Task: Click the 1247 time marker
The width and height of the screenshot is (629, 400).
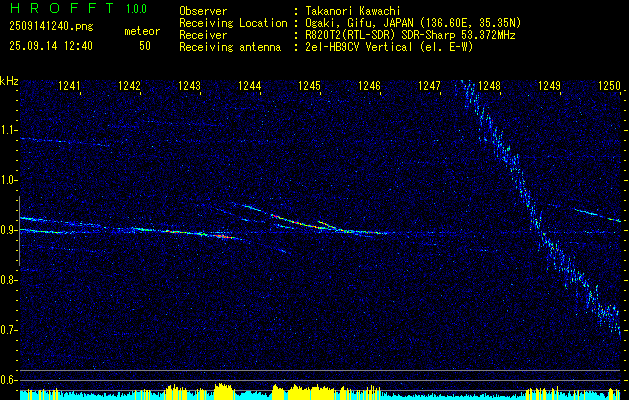Action: point(430,85)
